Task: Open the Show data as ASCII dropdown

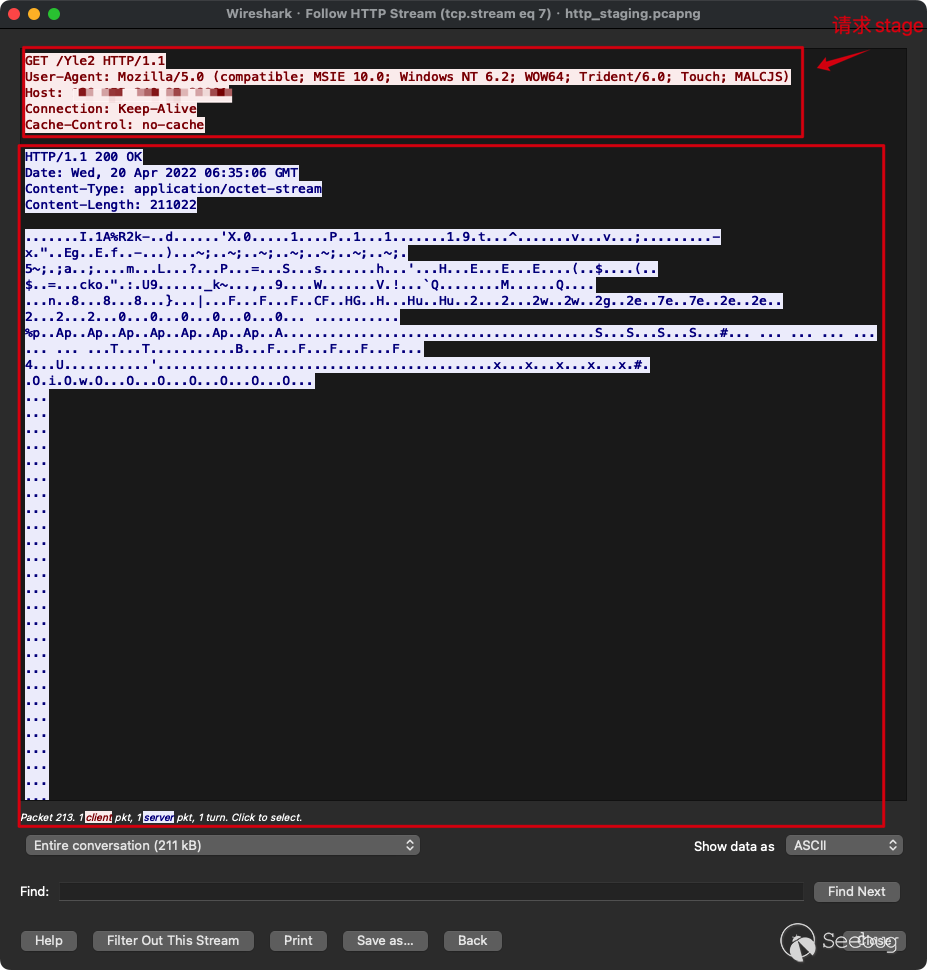Action: pos(844,845)
